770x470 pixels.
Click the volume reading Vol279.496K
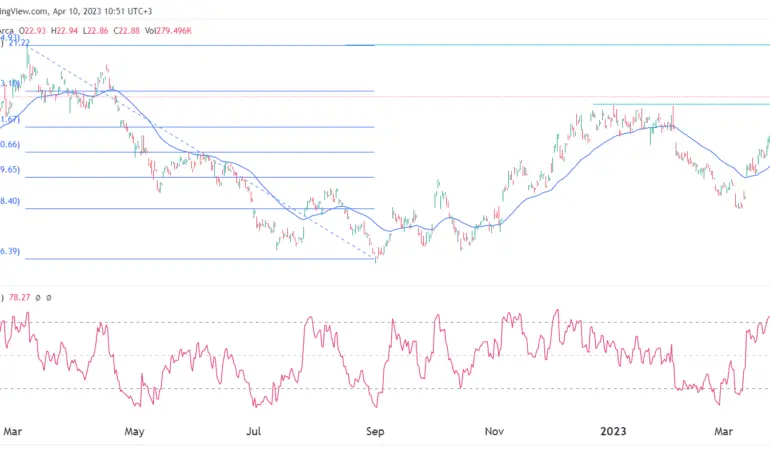(x=168, y=31)
